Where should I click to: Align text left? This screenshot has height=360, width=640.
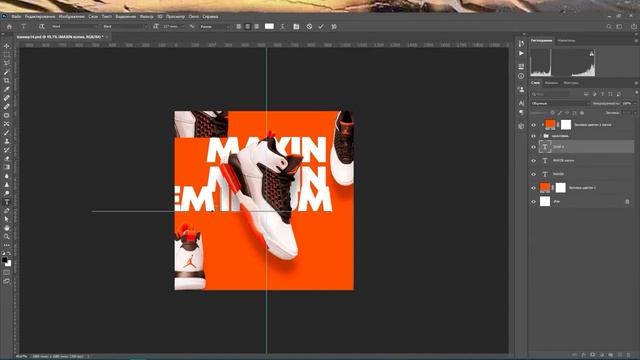point(239,27)
